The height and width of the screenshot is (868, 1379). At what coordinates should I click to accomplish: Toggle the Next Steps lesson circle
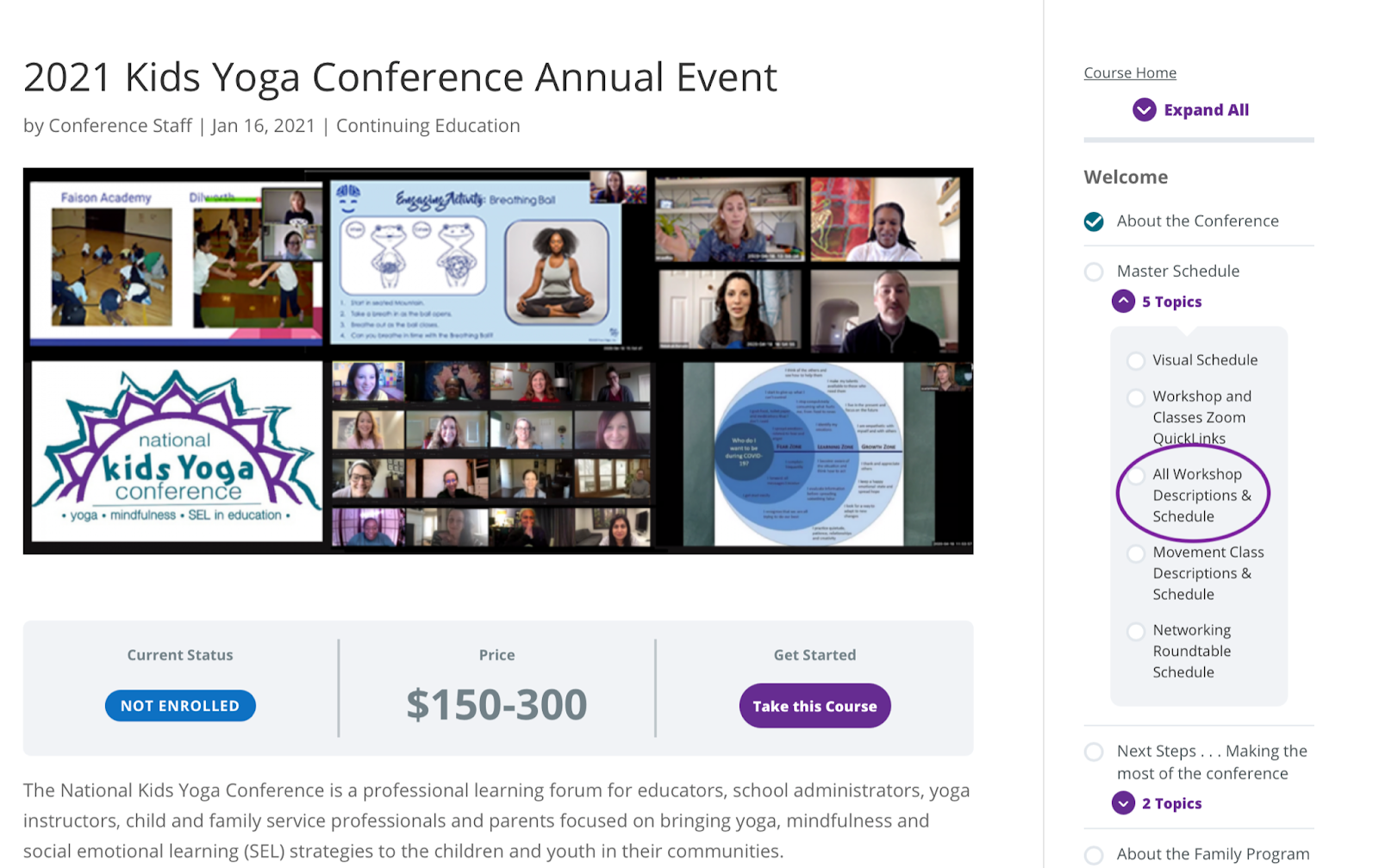(x=1094, y=752)
